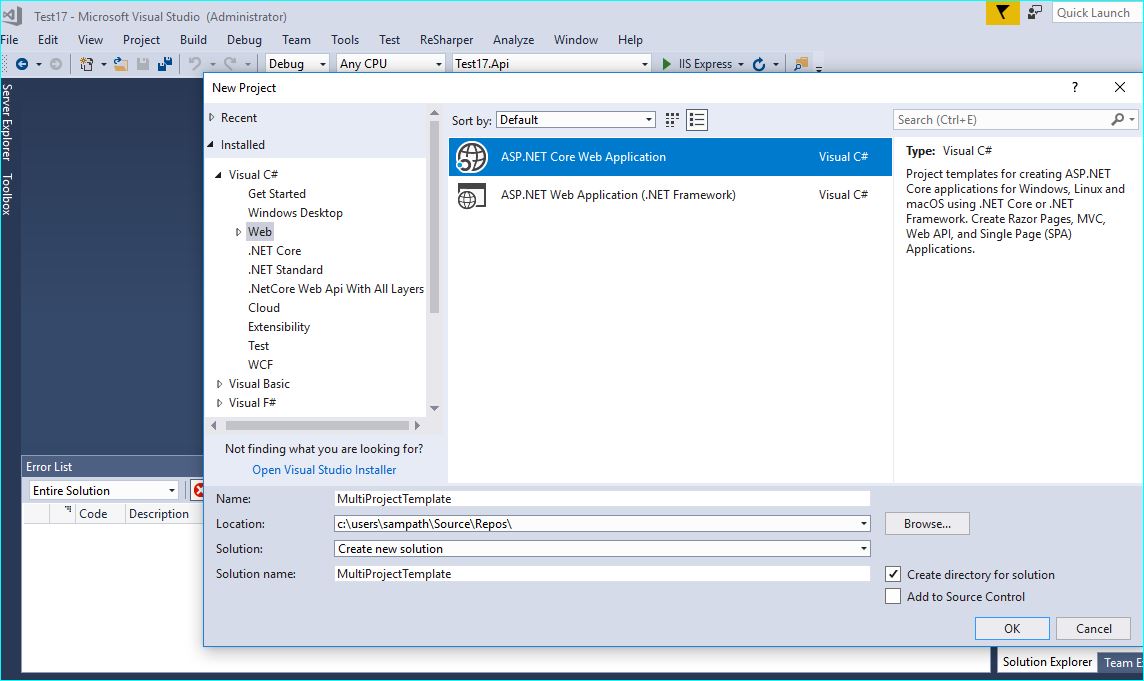Screen dimensions: 1144x681
Task: Open the ReSharper menu
Action: click(446, 40)
